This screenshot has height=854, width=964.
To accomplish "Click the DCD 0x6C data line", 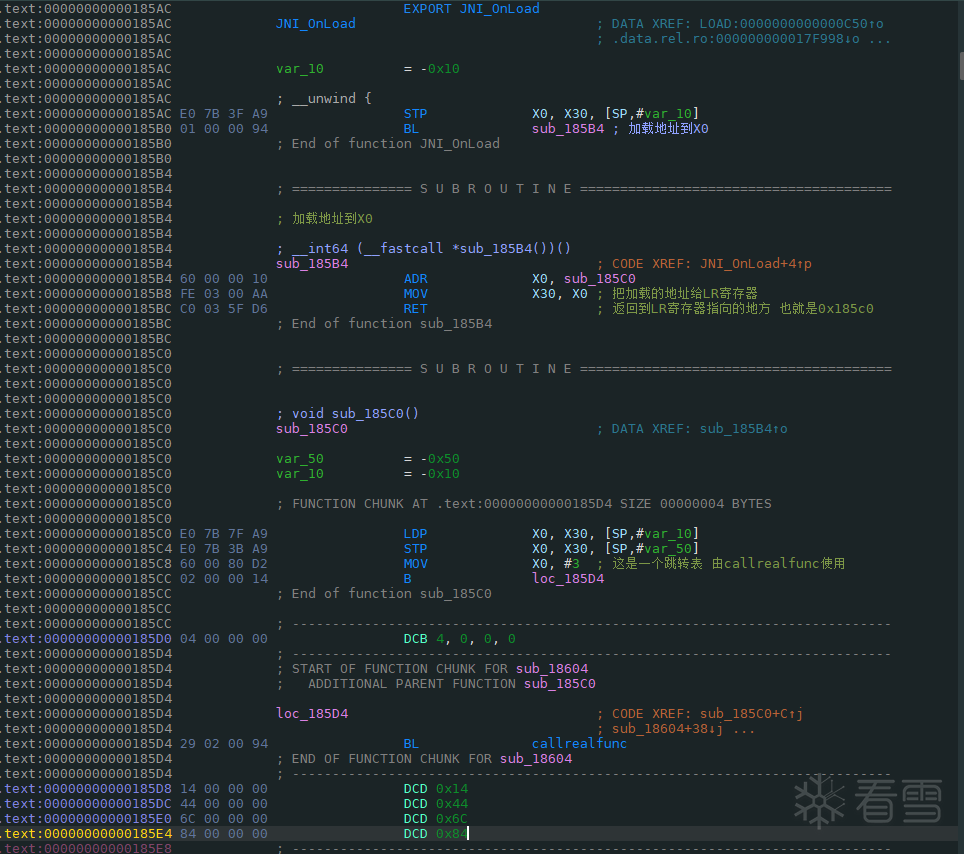I will coord(435,819).
